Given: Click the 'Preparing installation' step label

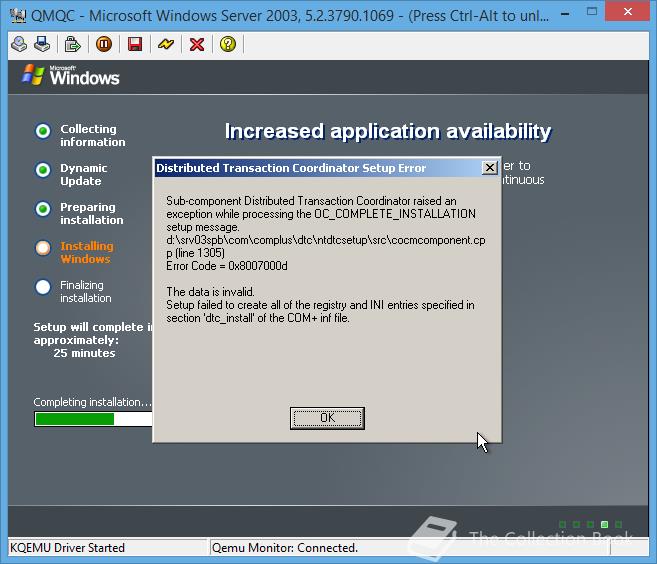Looking at the screenshot, I should coord(92,213).
